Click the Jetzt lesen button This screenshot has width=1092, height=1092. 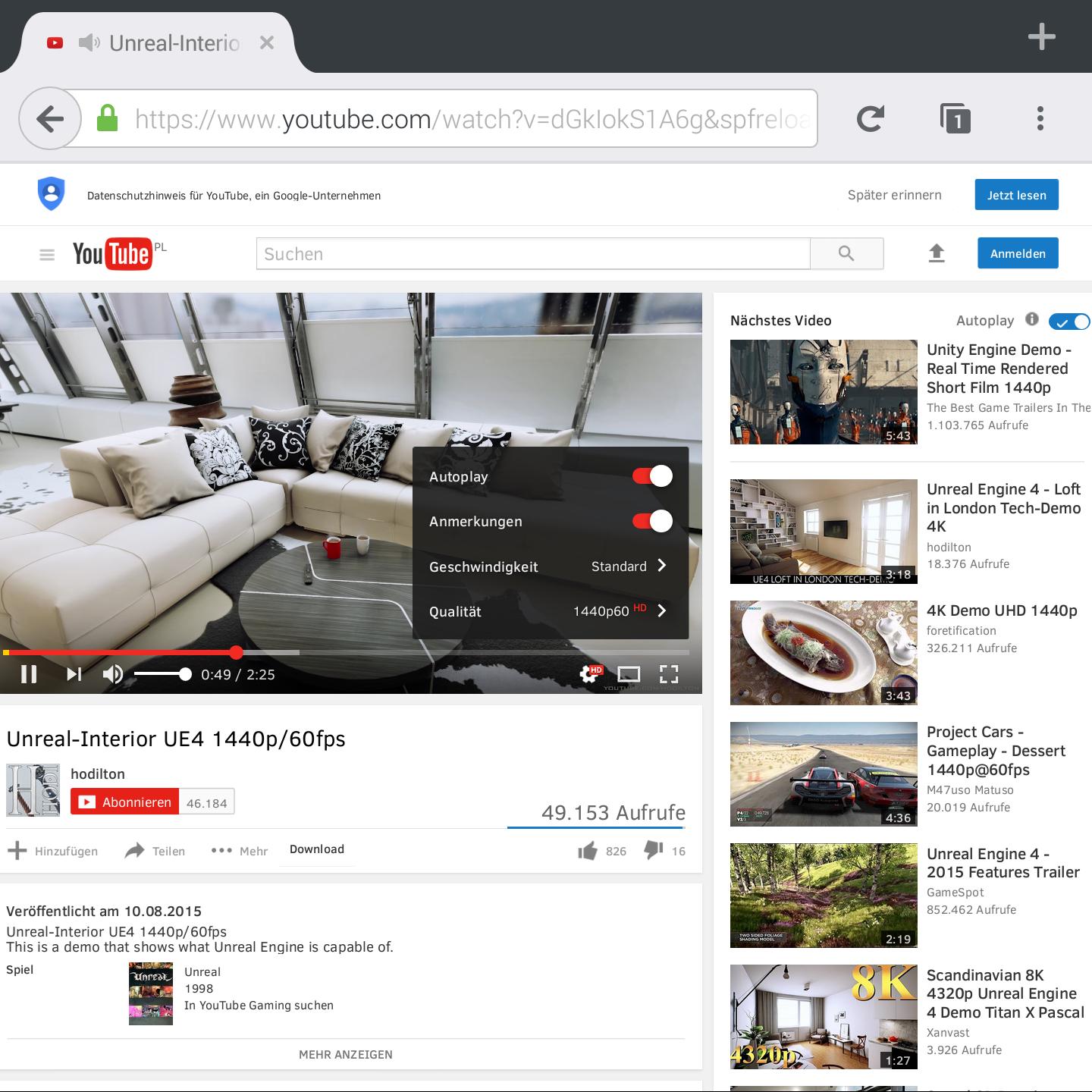point(1016,195)
